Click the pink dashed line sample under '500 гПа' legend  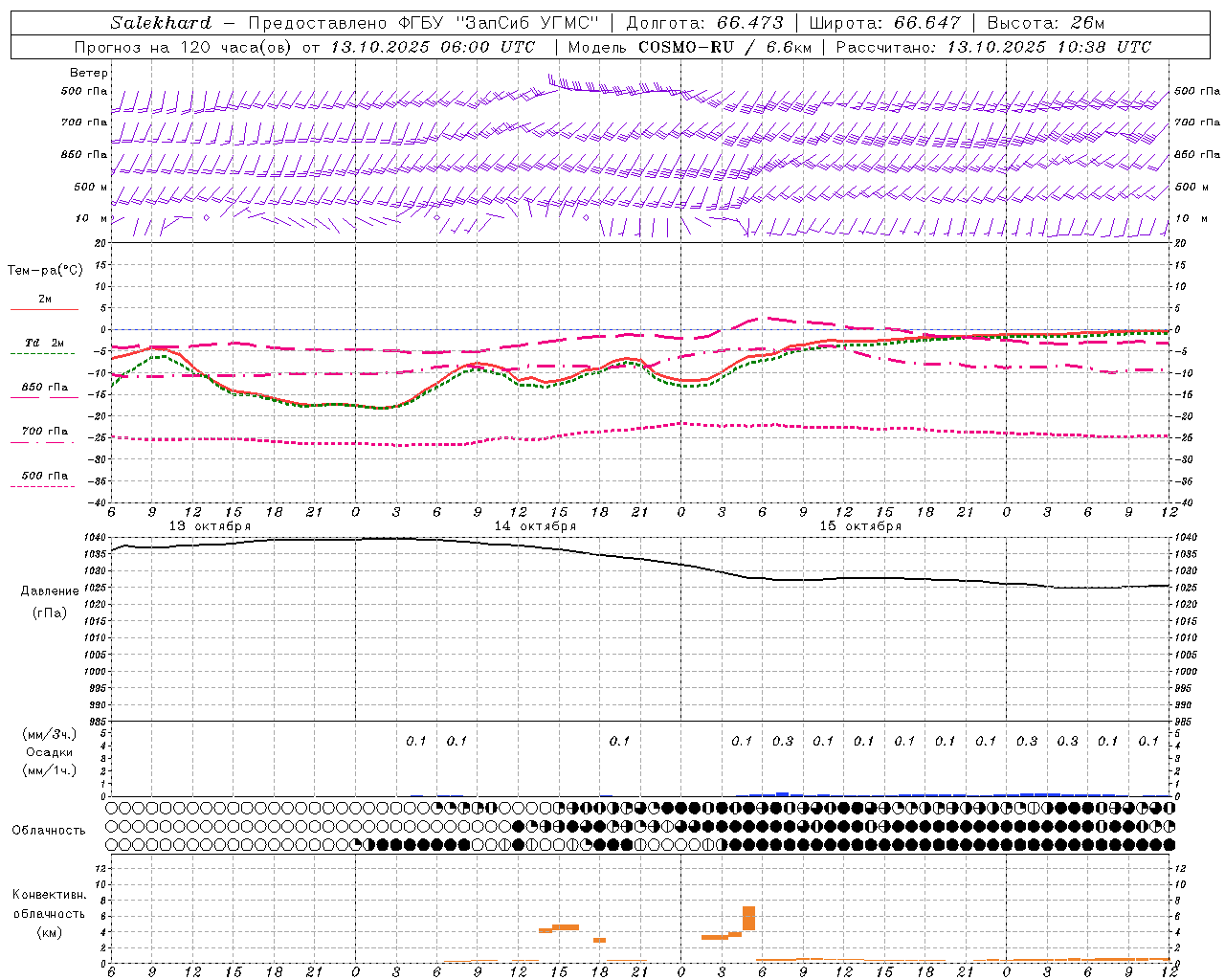click(42, 487)
